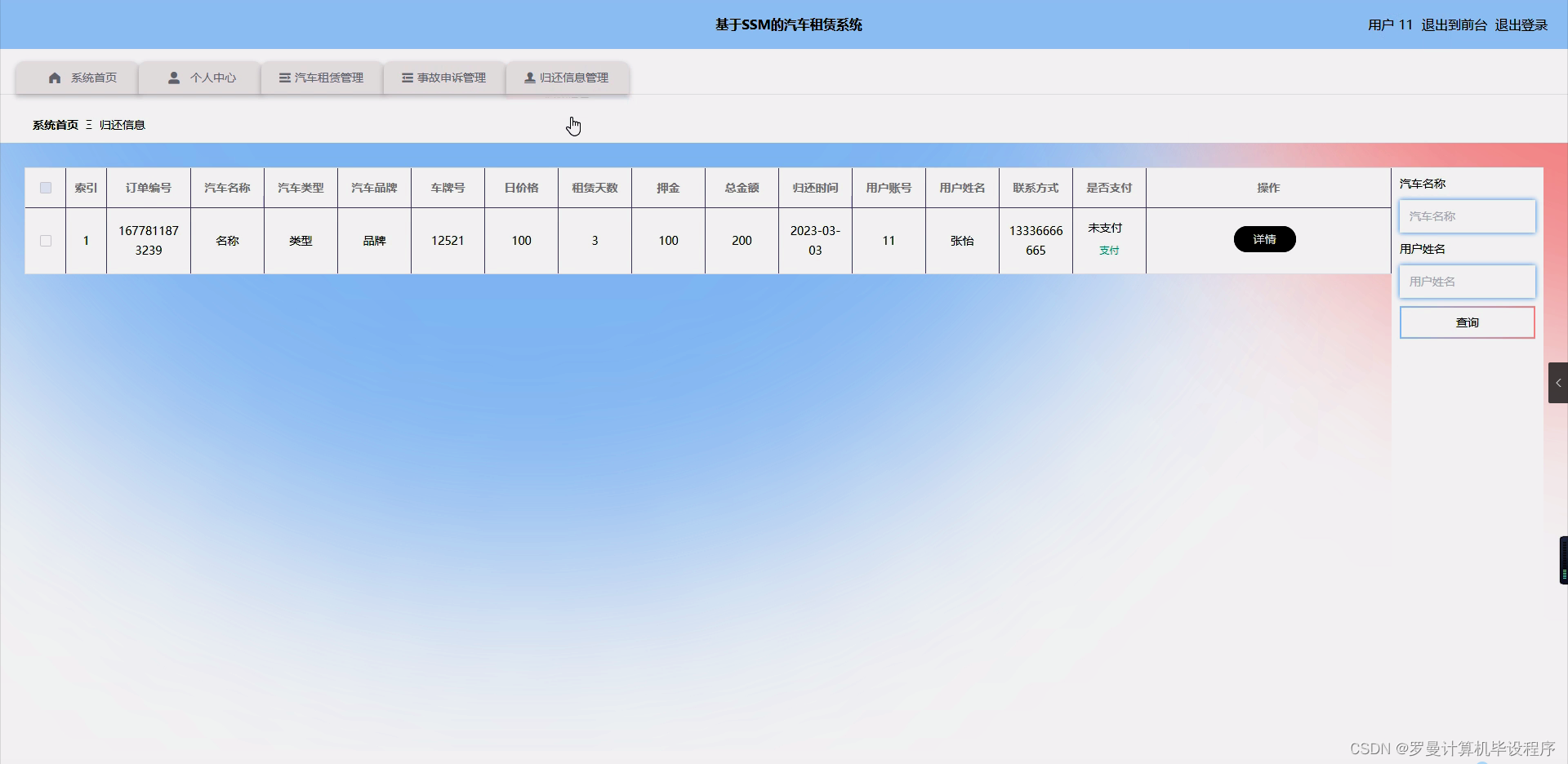Viewport: 1568px width, 764px height.
Task: Click the list icon on 汽车租赁管理 tab
Action: 284,78
